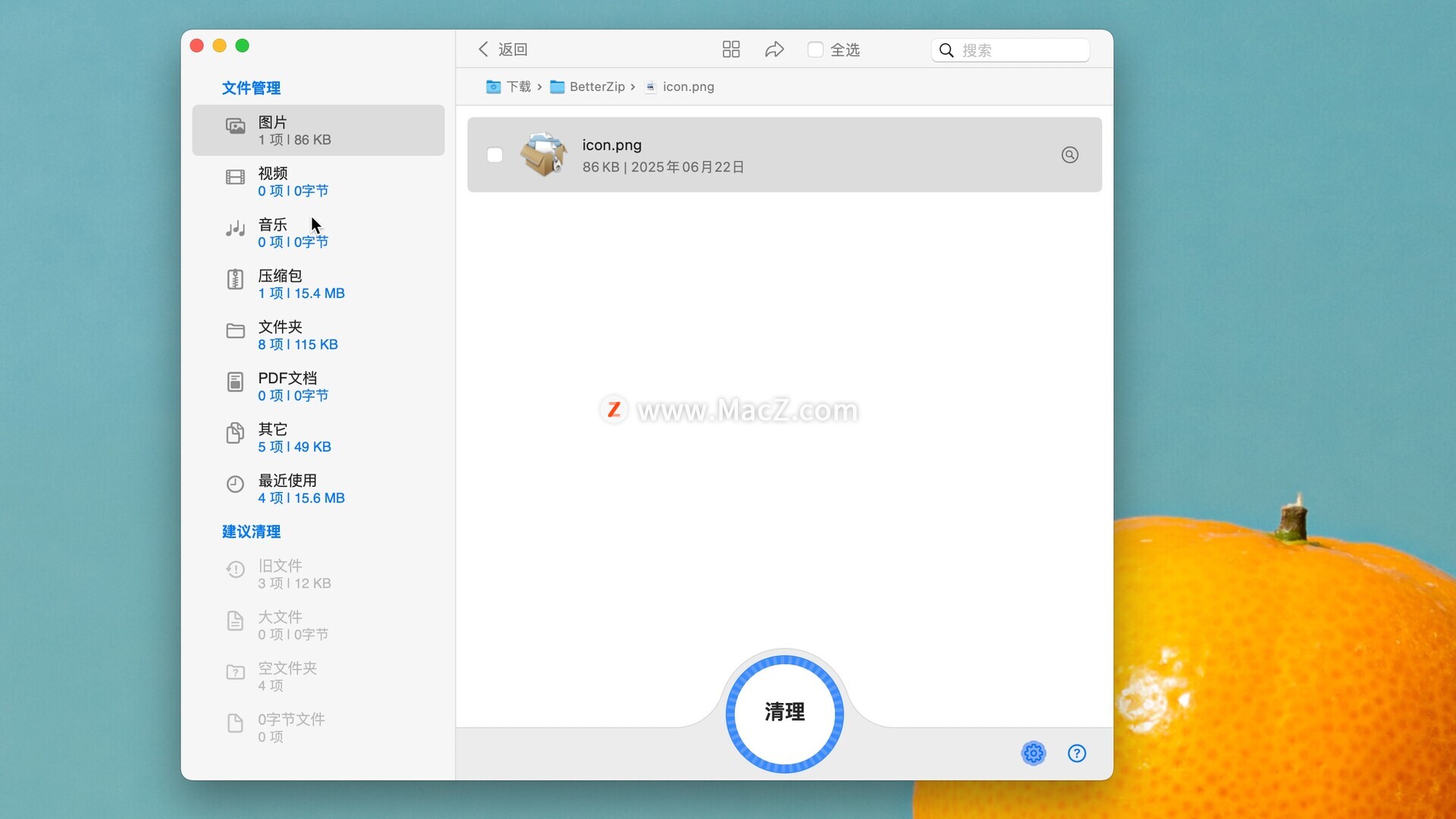The image size is (1456, 819).
Task: Open the 最近使用 clock icon
Action: [x=235, y=484]
